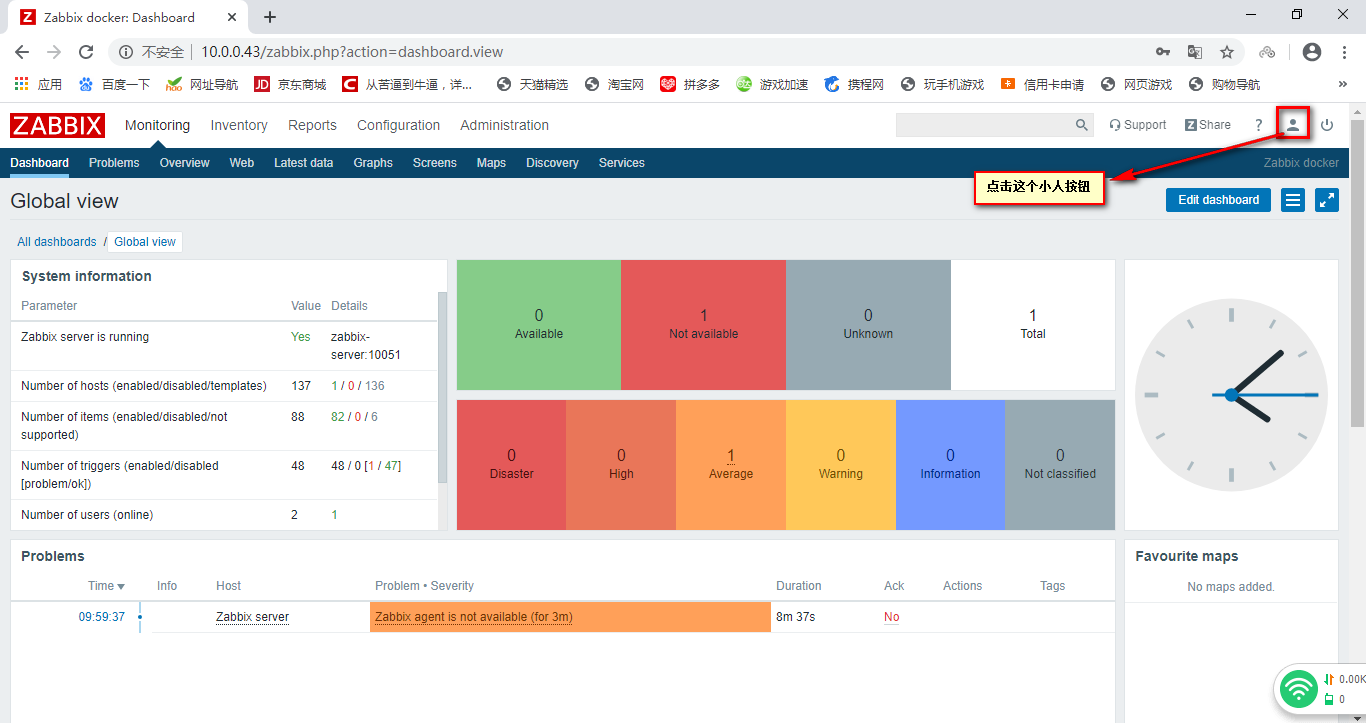Sort problems by Time column arrow
The height and width of the screenshot is (723, 1366).
(121, 586)
